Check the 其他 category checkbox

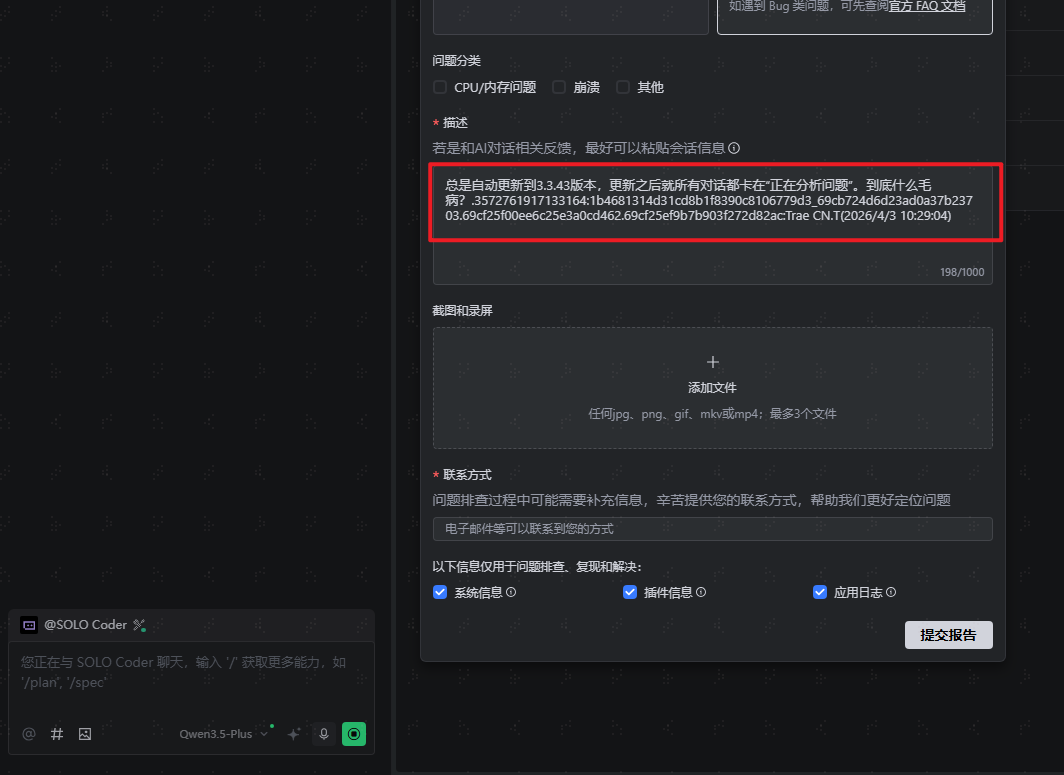tap(623, 87)
